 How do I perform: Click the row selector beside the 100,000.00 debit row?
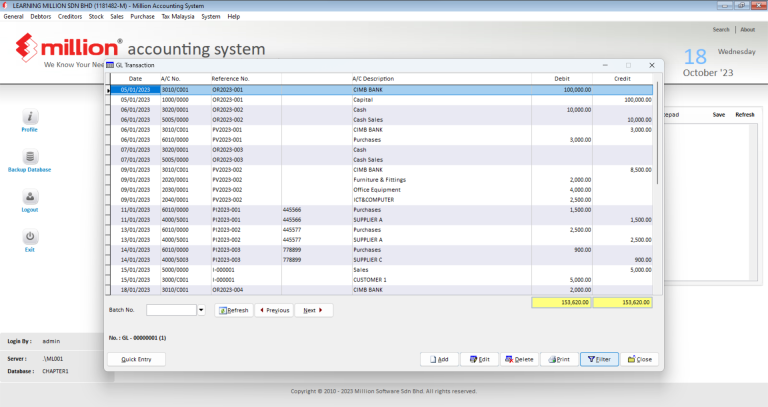click(x=108, y=90)
